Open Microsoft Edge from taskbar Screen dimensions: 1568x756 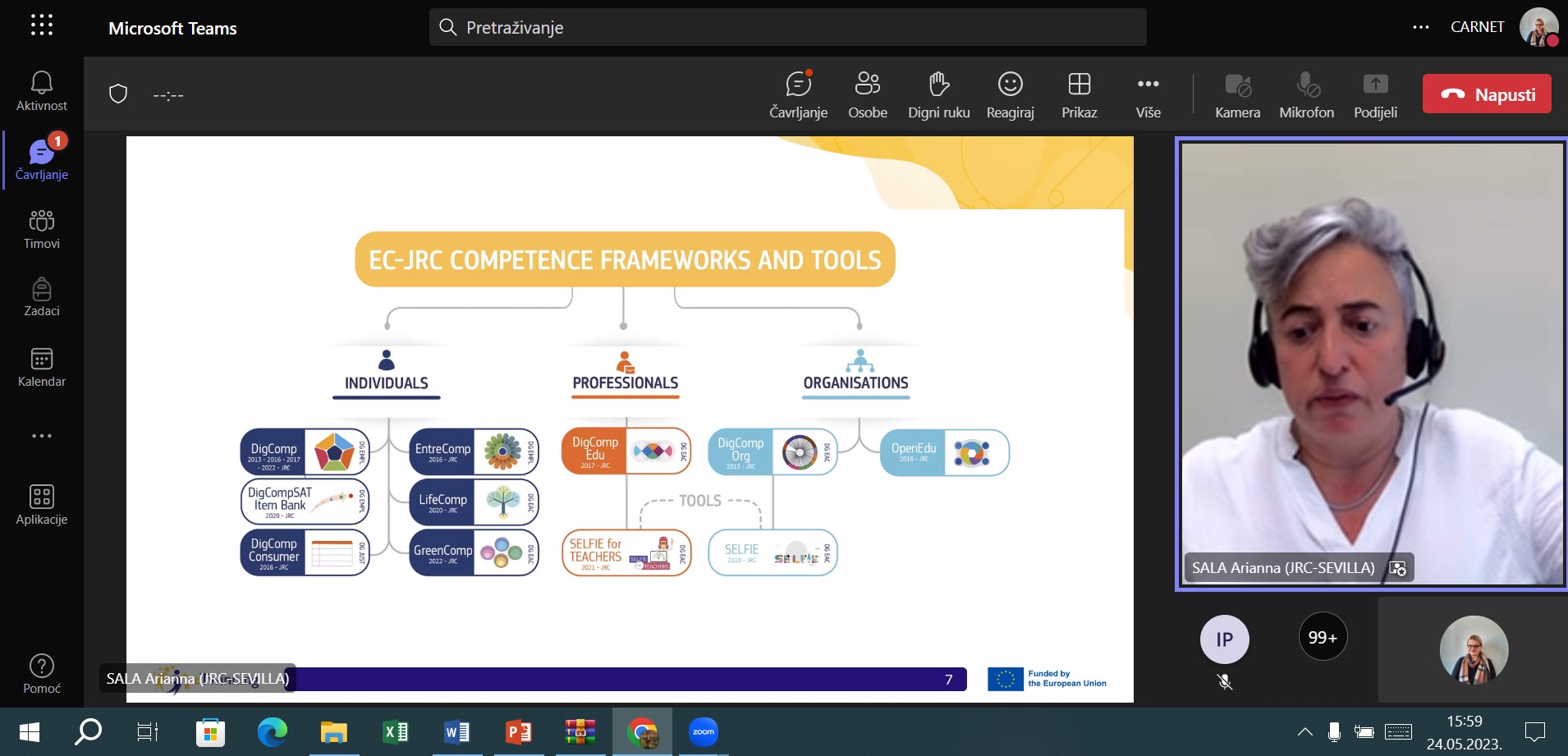click(272, 732)
